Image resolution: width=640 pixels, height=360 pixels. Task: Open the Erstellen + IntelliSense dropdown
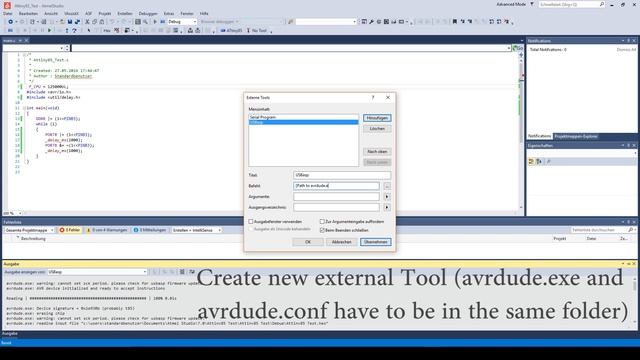196,230
